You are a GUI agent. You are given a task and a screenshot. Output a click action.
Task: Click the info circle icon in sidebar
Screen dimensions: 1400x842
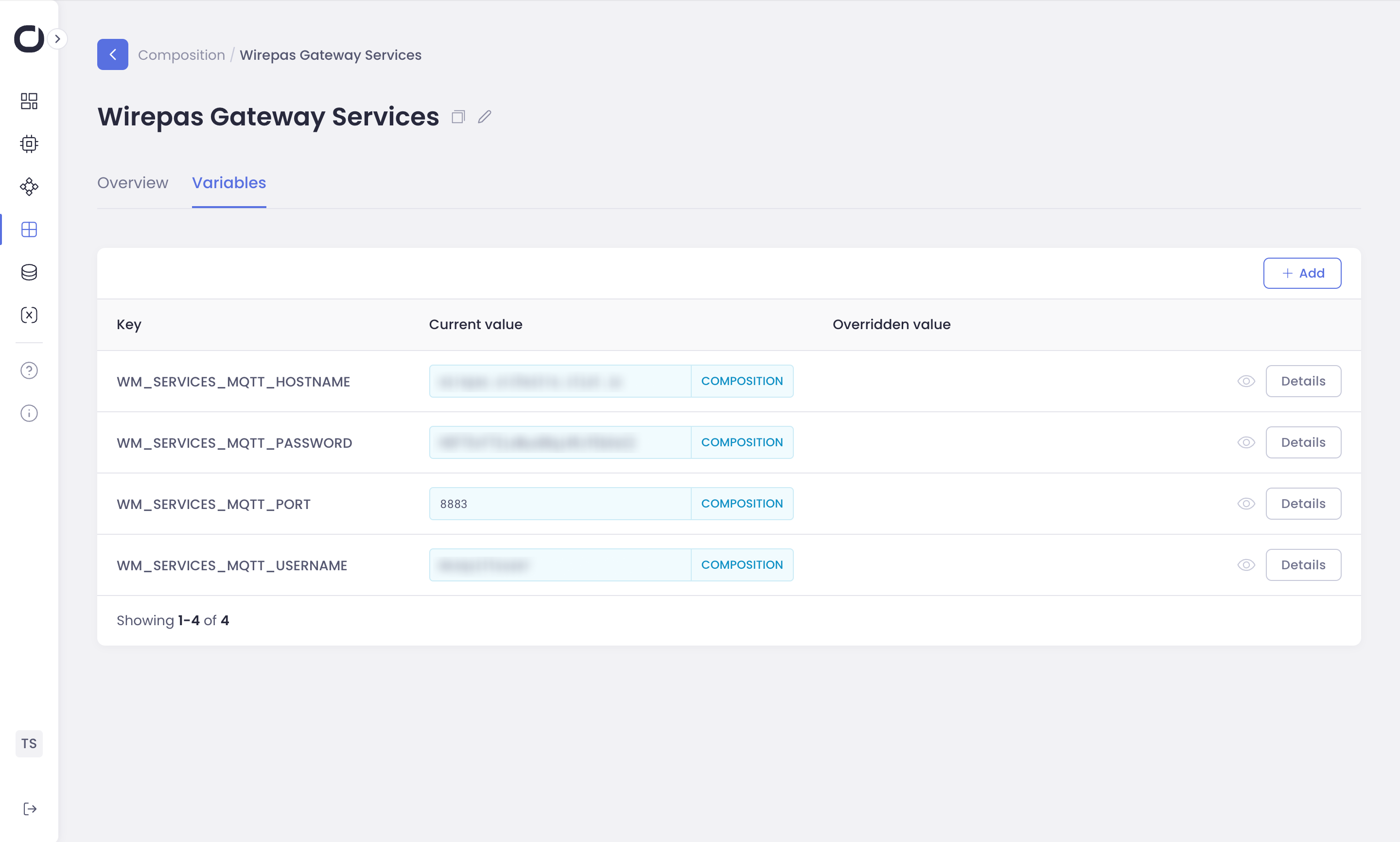tap(29, 413)
